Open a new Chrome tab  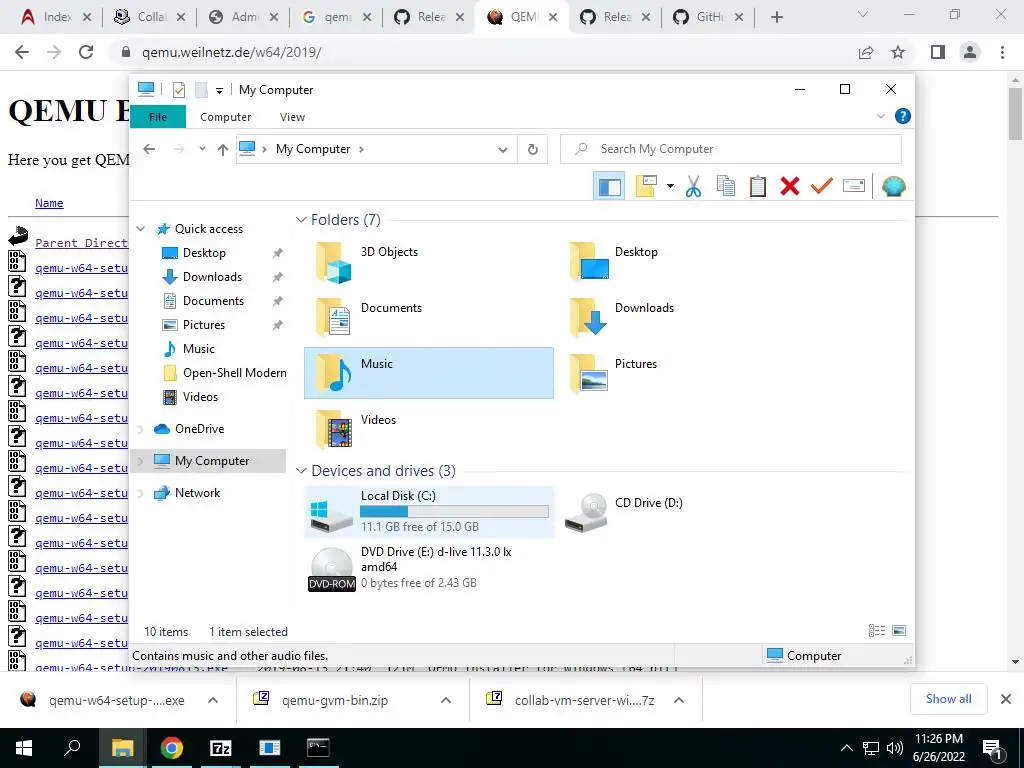click(776, 17)
